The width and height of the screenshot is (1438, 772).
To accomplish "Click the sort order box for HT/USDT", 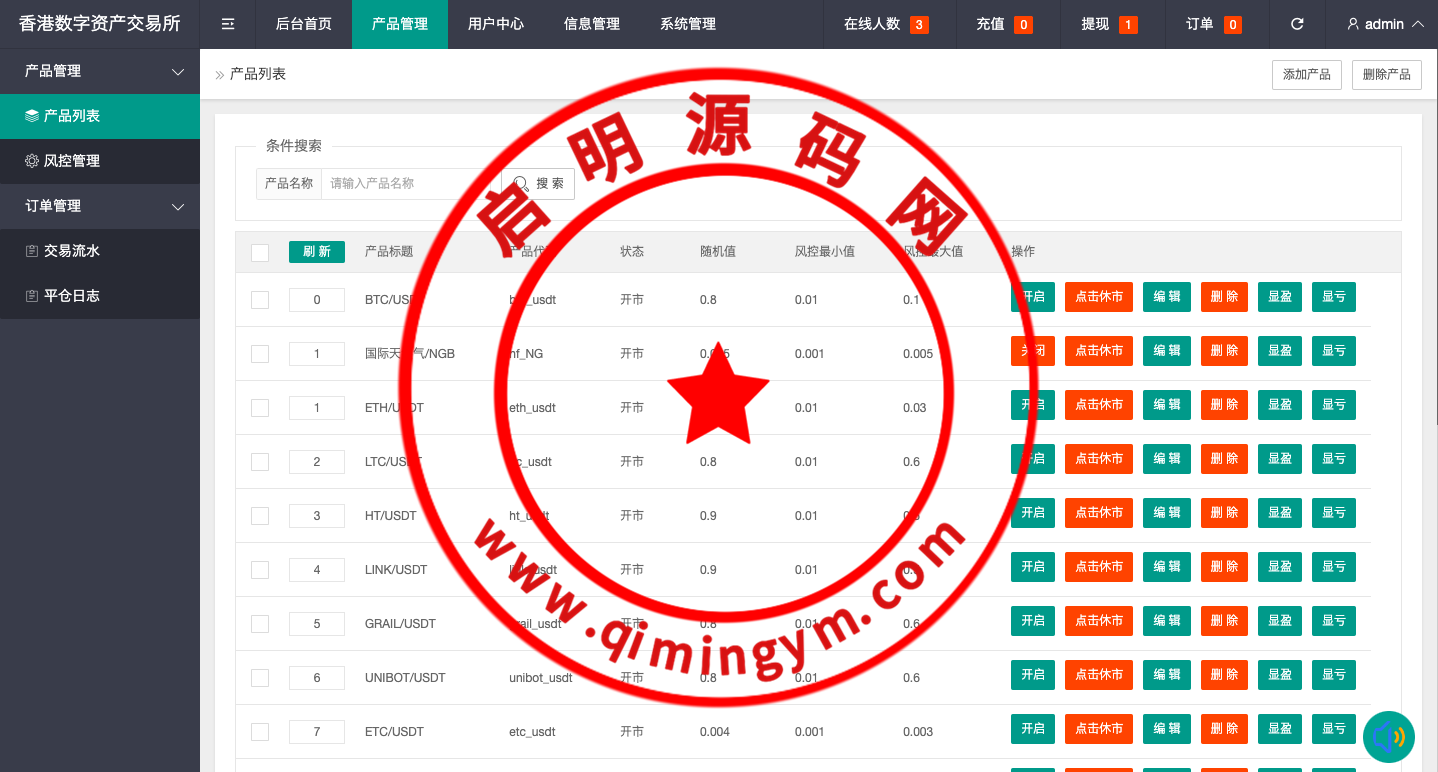I will pos(317,516).
